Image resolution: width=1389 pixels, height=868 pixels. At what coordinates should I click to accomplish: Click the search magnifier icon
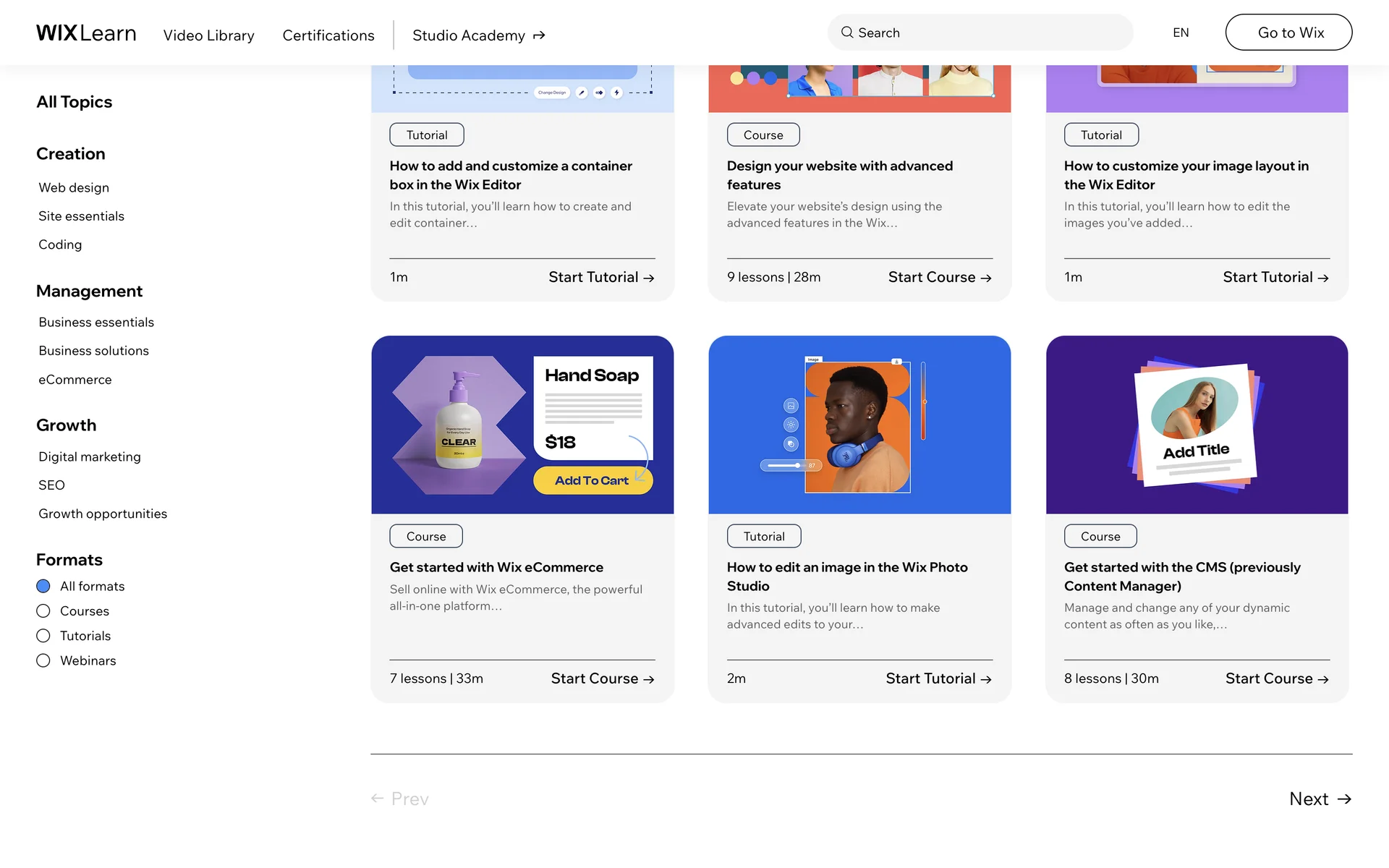pyautogui.click(x=846, y=33)
